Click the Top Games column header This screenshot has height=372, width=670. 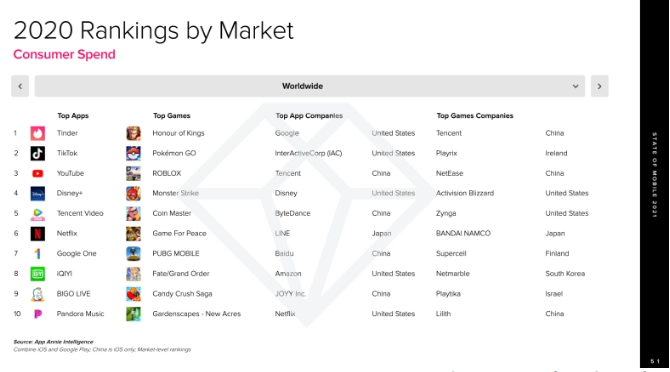[x=172, y=116]
